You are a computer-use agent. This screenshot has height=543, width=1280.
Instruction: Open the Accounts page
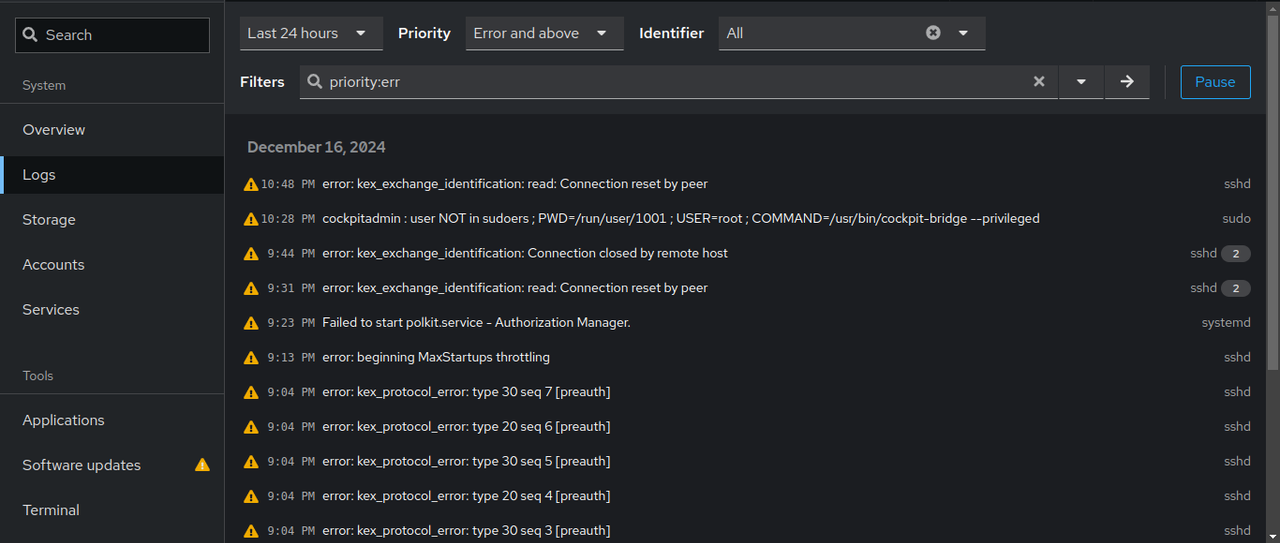click(x=112, y=265)
